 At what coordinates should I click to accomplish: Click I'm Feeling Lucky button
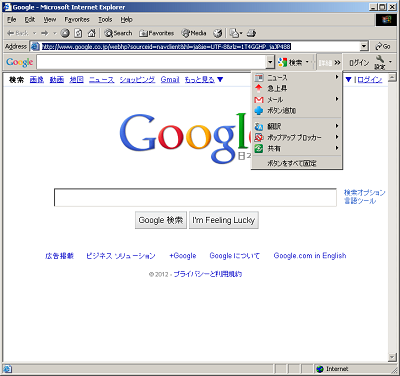click(224, 220)
